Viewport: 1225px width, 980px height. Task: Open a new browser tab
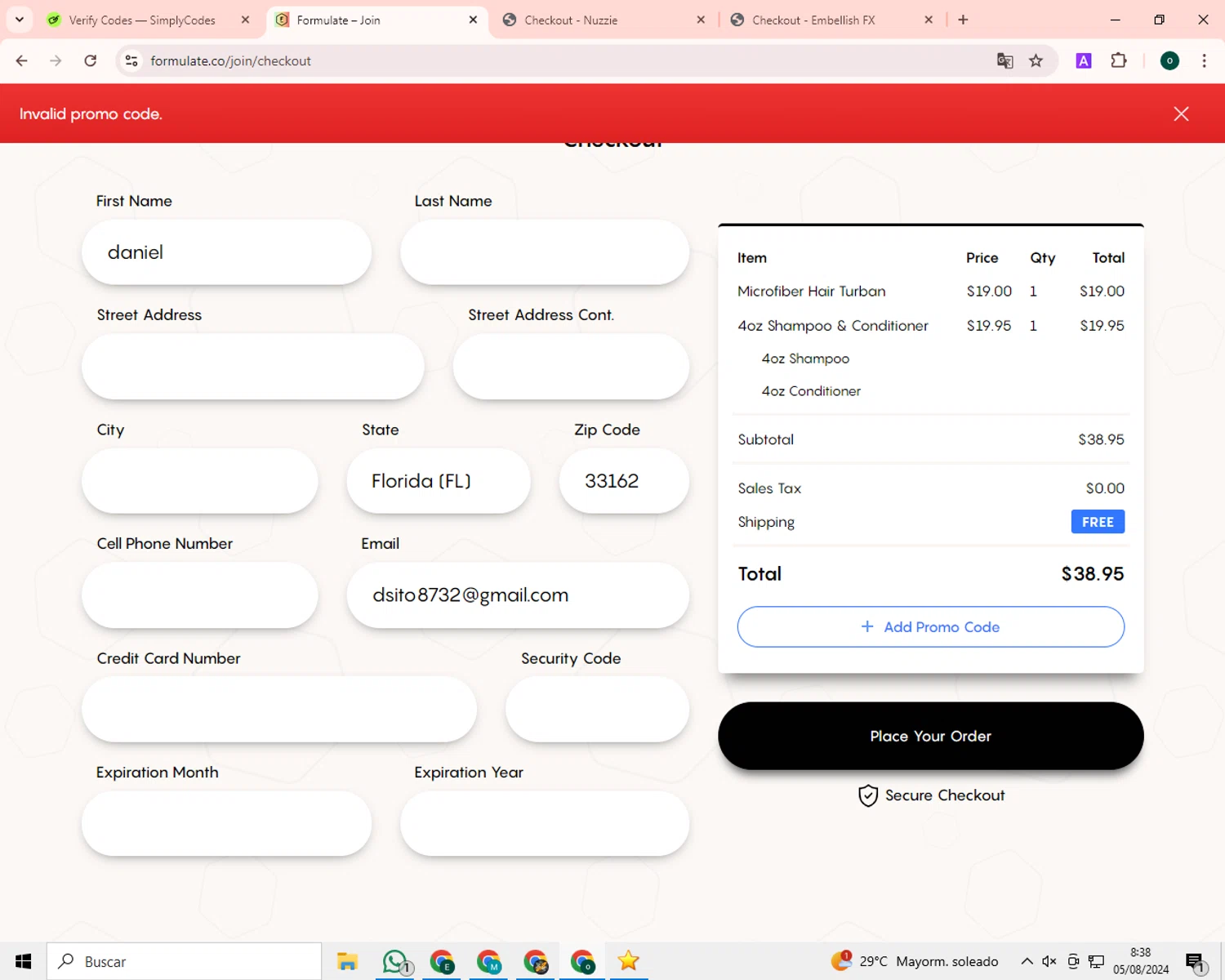coord(963,20)
